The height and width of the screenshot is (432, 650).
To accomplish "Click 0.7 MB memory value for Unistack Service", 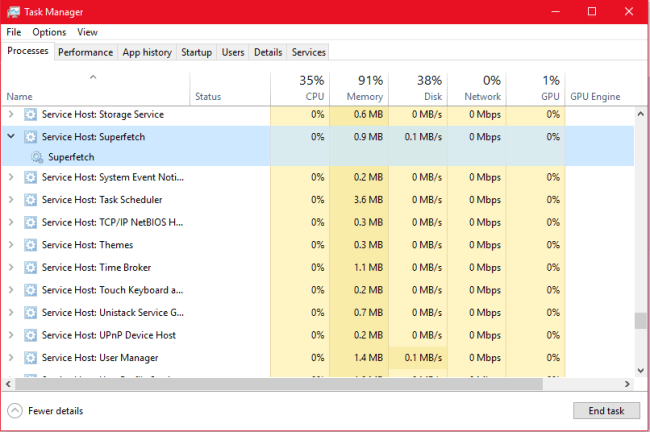I will pos(368,313).
